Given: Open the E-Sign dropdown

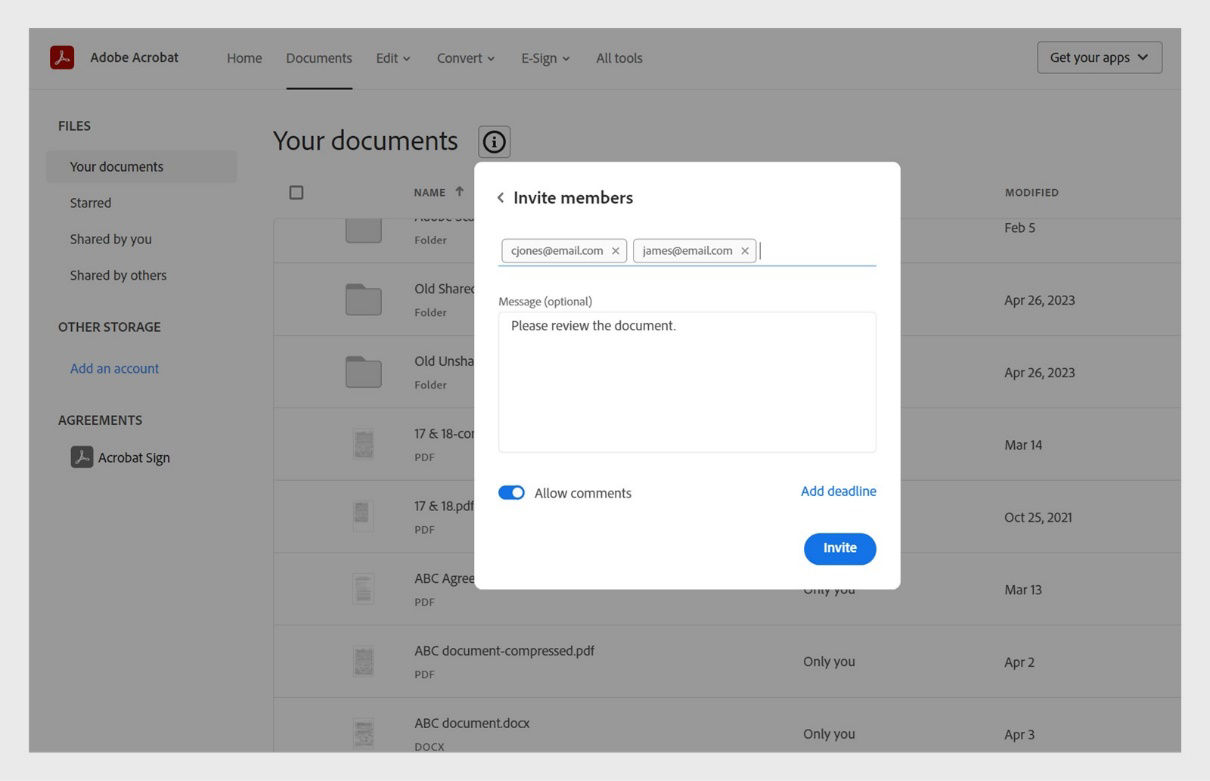Looking at the screenshot, I should pos(543,58).
